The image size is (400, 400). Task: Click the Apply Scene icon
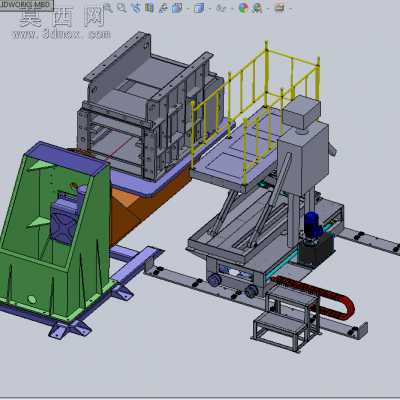pyautogui.click(x=257, y=7)
